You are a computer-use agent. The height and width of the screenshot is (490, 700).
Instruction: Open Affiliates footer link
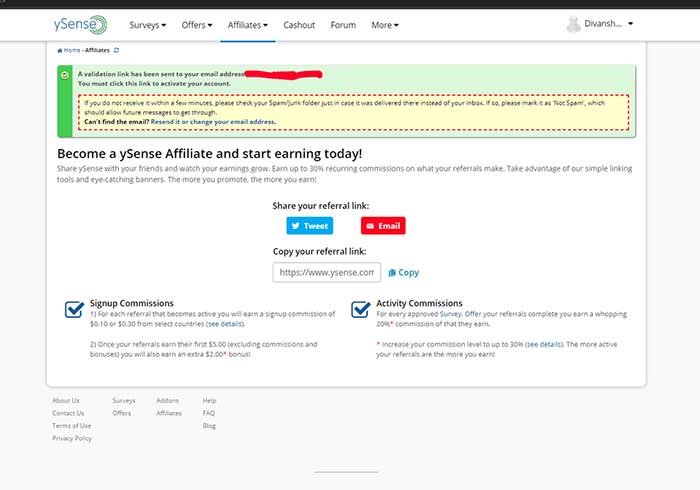point(169,413)
